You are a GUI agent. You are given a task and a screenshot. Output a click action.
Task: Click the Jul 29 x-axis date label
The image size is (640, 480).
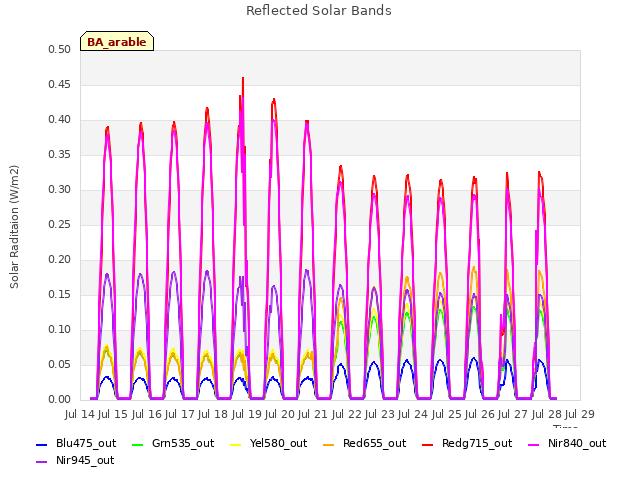coord(580,415)
